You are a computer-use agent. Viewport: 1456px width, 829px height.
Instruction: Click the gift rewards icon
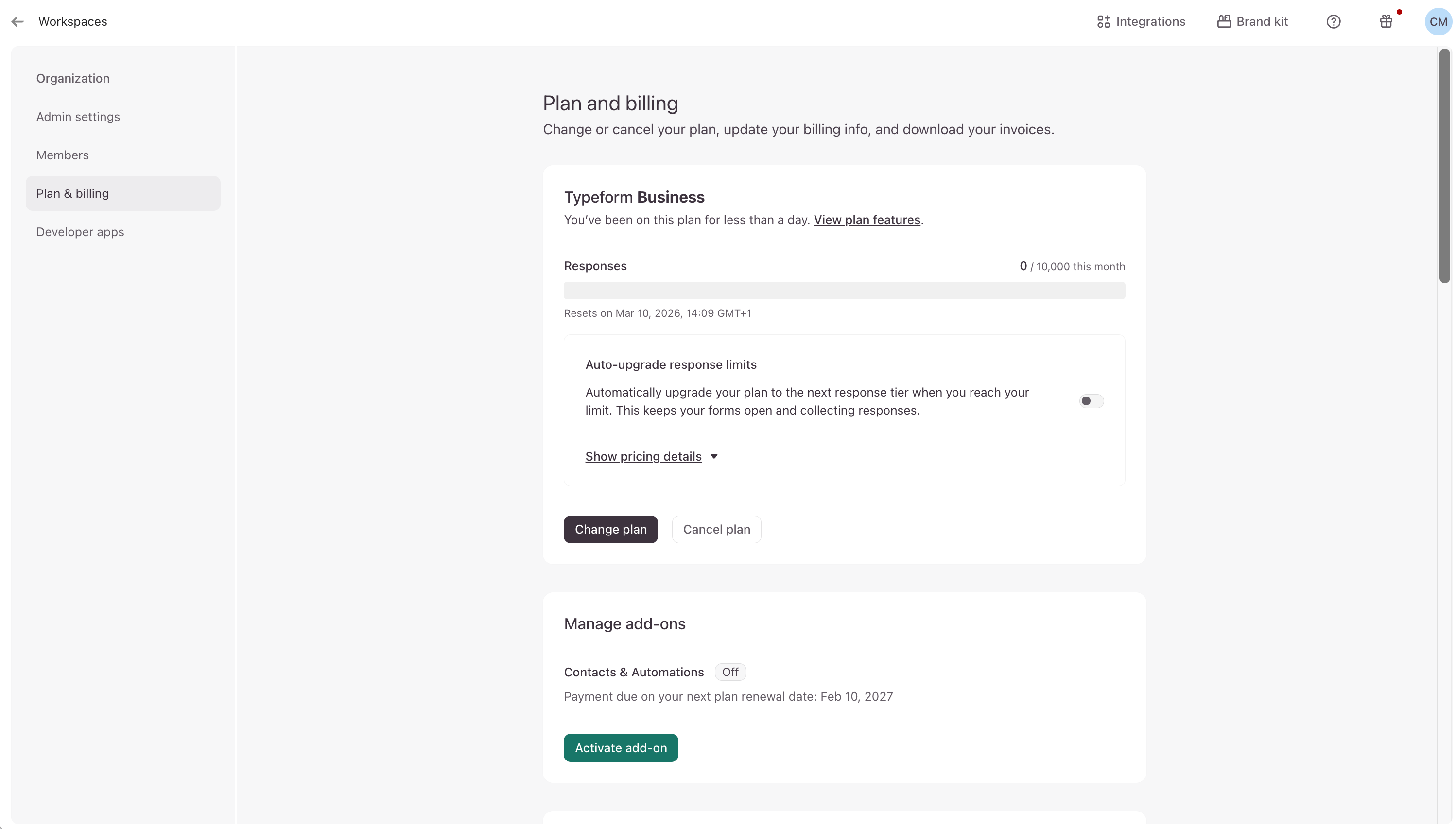click(x=1386, y=22)
